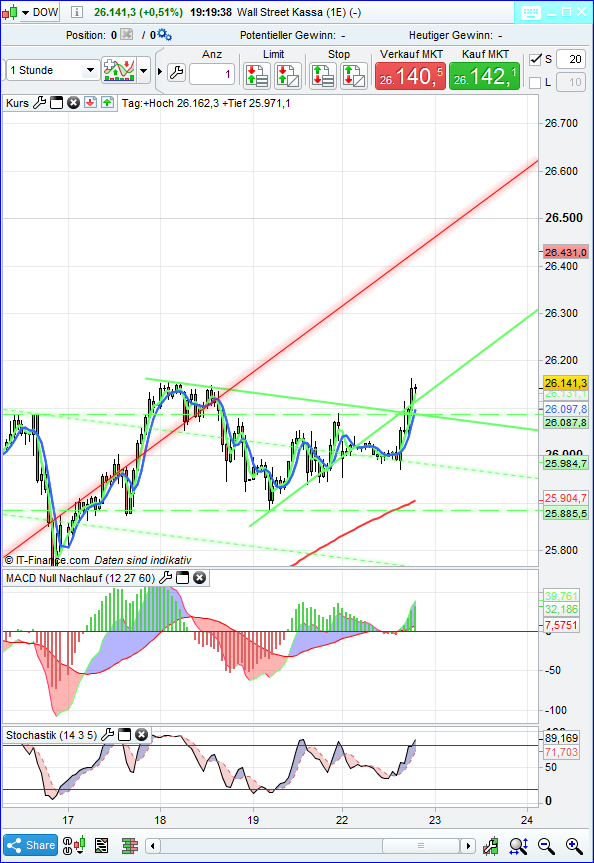Click the Anz quantity input field
The image size is (594, 863).
coord(212,74)
